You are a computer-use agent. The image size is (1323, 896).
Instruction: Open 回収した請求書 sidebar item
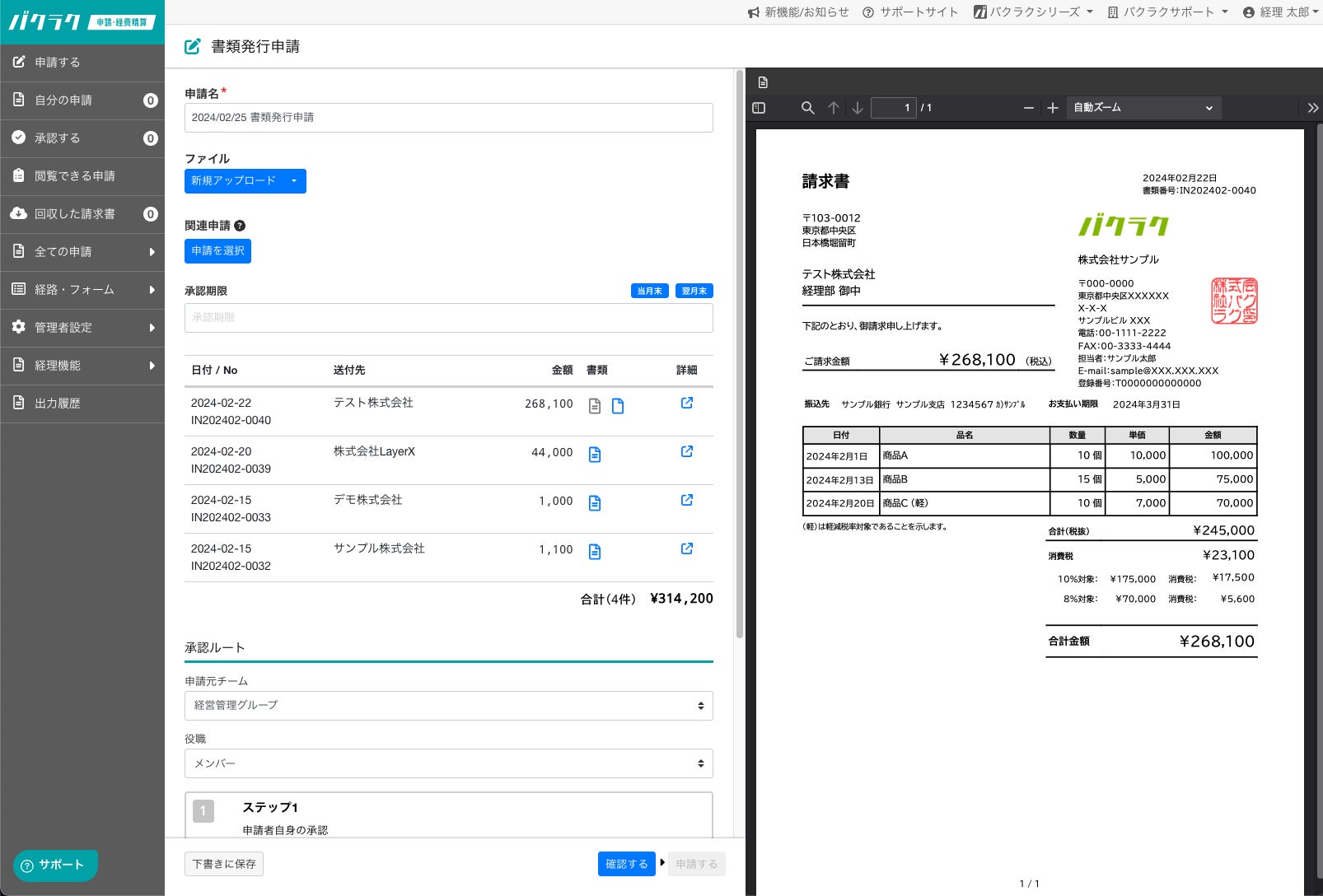click(82, 214)
